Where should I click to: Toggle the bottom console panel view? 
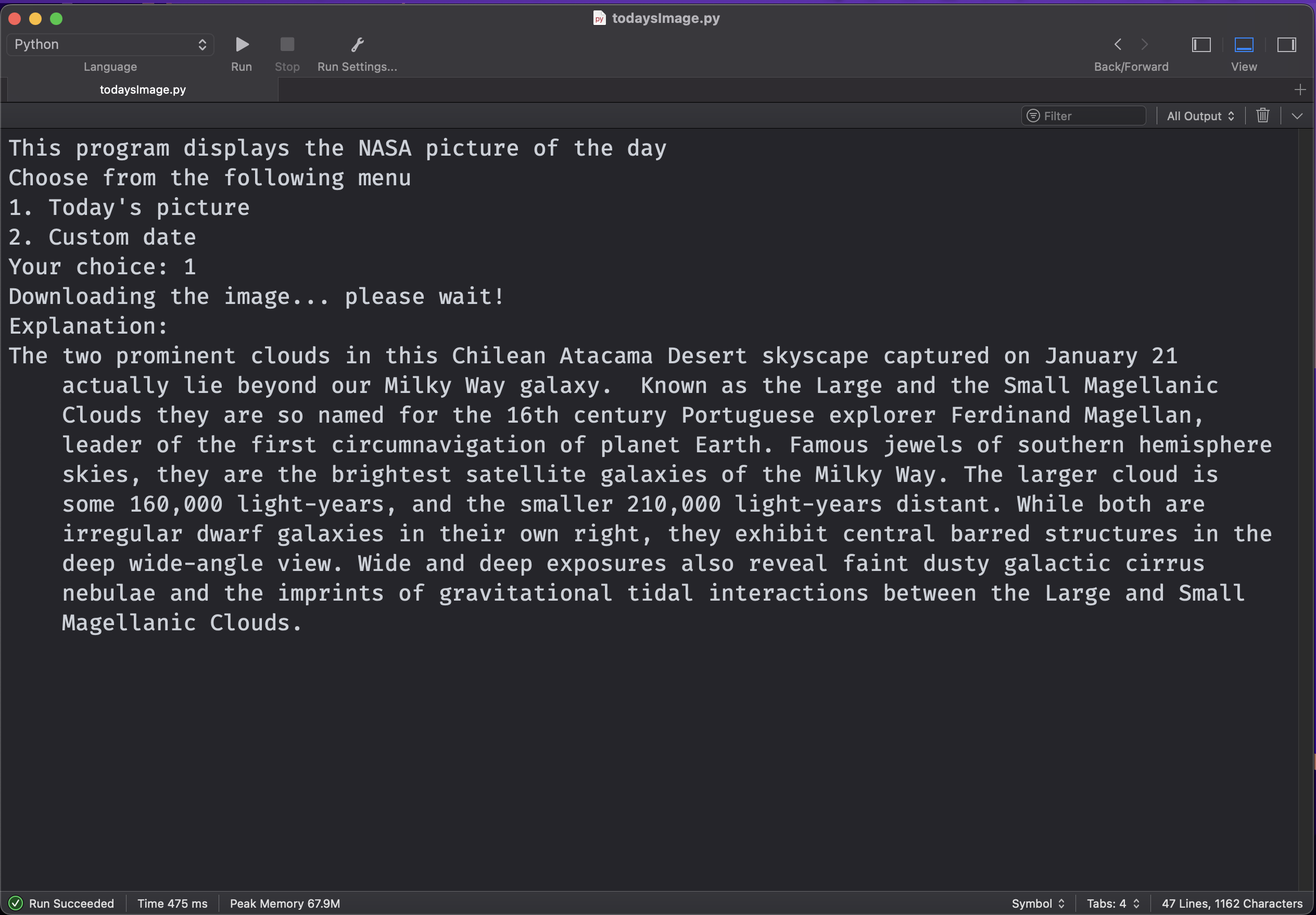pos(1244,45)
